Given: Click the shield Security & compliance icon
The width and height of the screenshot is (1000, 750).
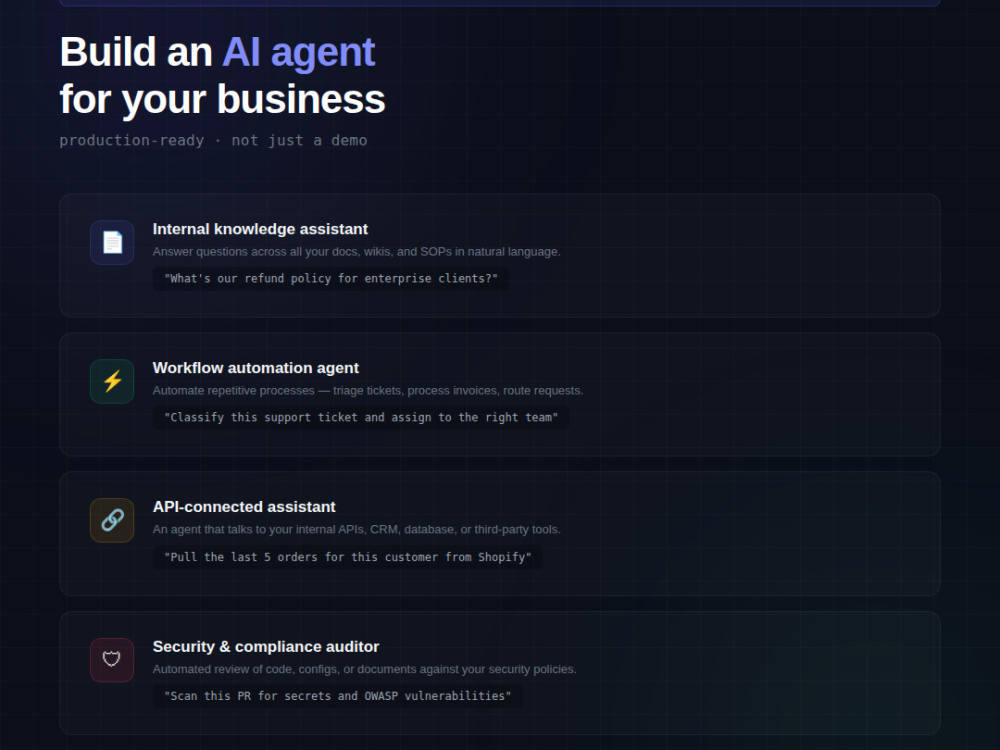Looking at the screenshot, I should click(112, 660).
